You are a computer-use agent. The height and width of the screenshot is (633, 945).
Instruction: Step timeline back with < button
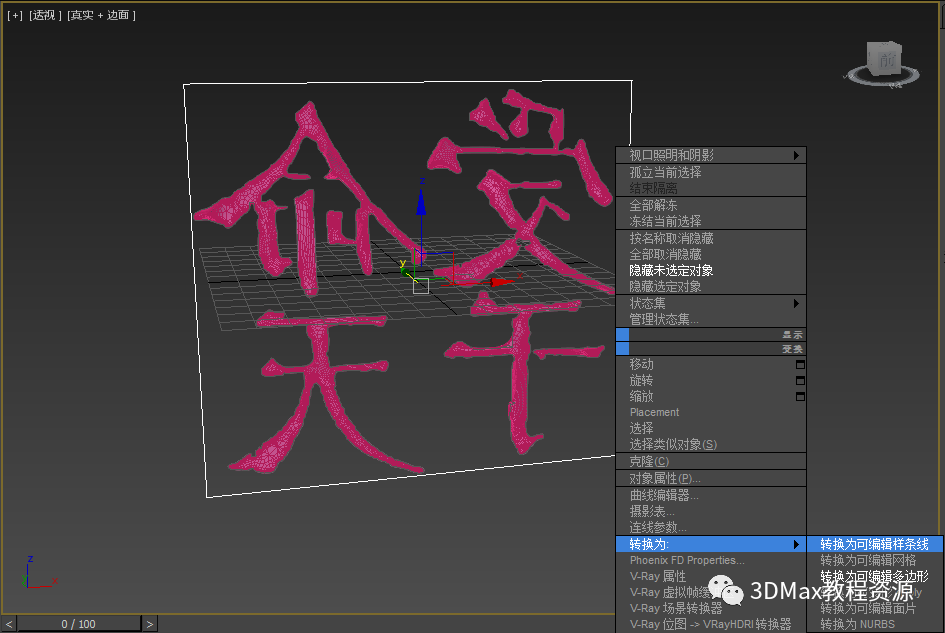tap(9, 624)
